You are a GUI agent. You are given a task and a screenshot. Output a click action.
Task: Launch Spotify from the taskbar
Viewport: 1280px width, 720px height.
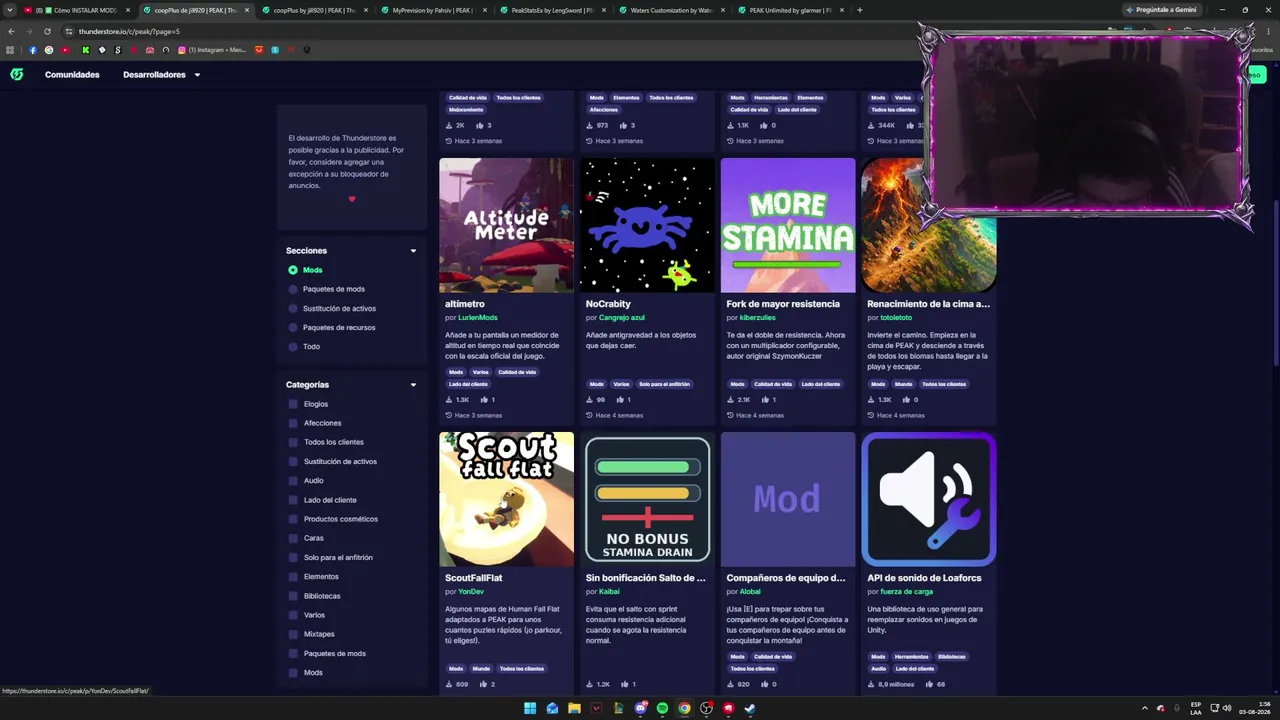662,708
